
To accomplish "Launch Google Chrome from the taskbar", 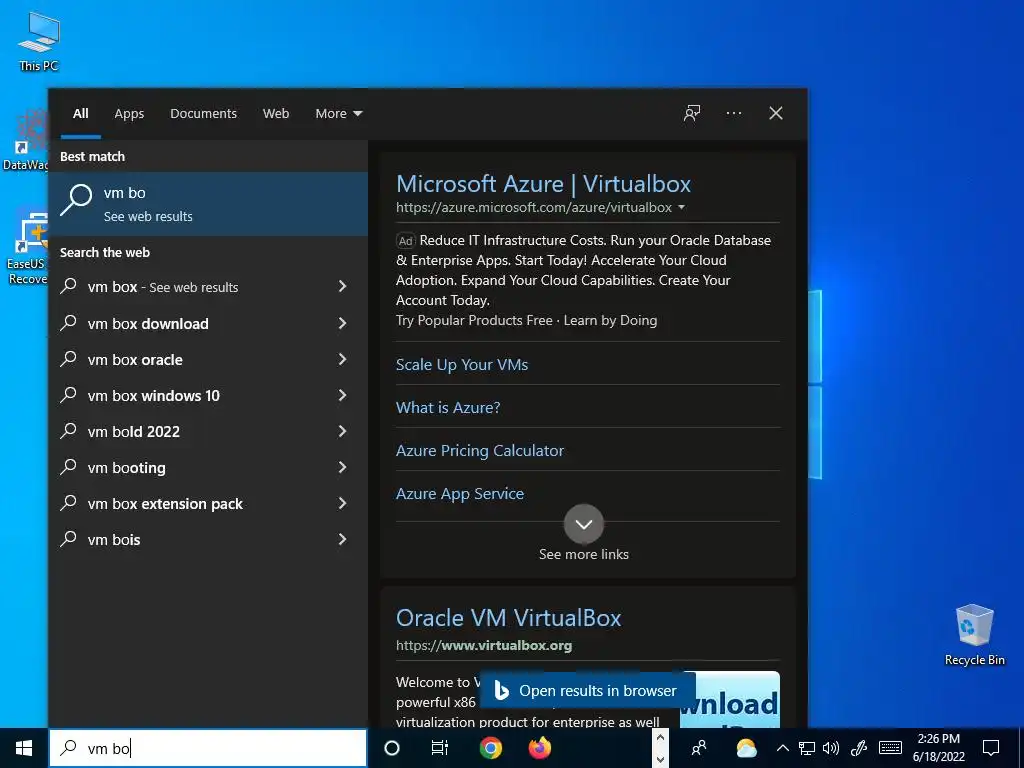I will [x=490, y=748].
